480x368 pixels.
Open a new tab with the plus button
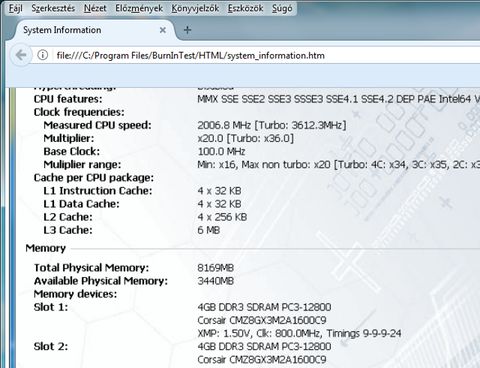(188, 30)
